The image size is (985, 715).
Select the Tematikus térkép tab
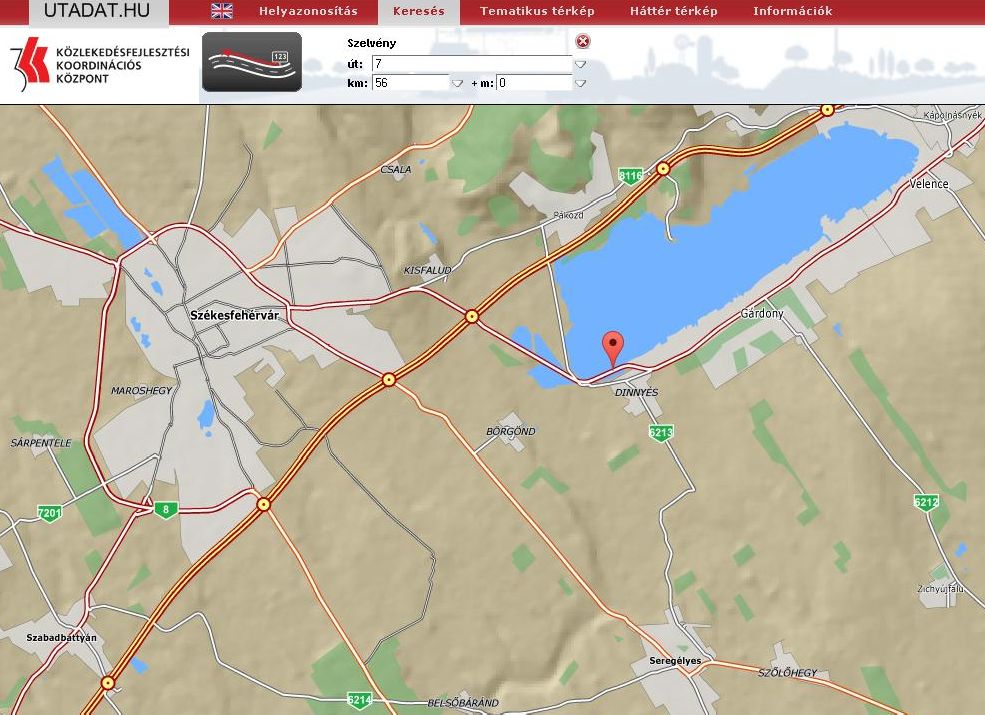[537, 12]
